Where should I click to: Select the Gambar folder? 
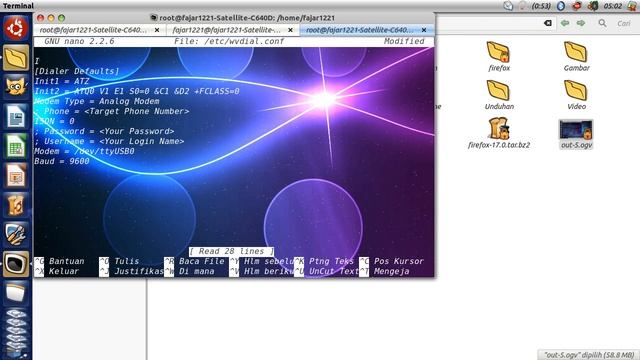576,57
